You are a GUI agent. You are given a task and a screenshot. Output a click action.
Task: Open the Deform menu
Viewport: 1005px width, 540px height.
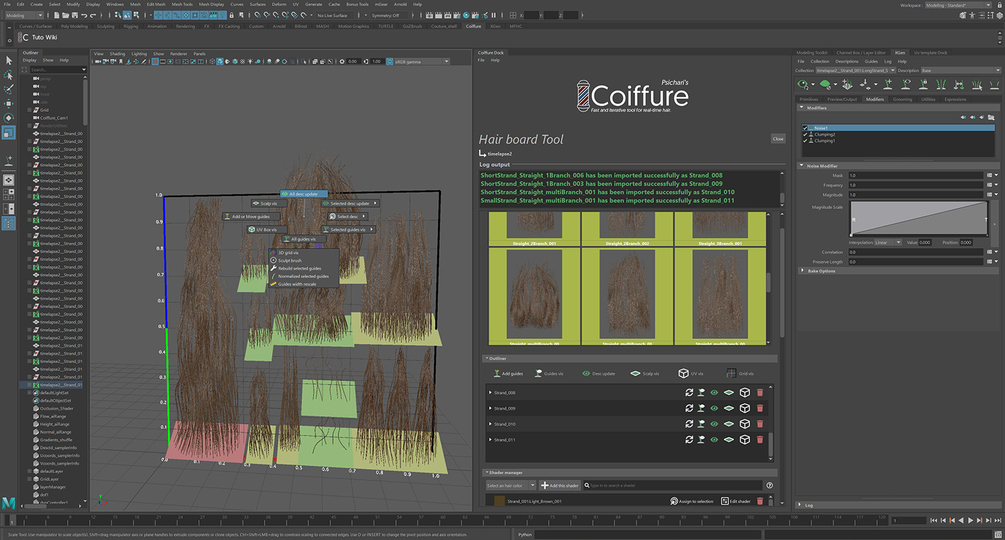click(x=279, y=4)
